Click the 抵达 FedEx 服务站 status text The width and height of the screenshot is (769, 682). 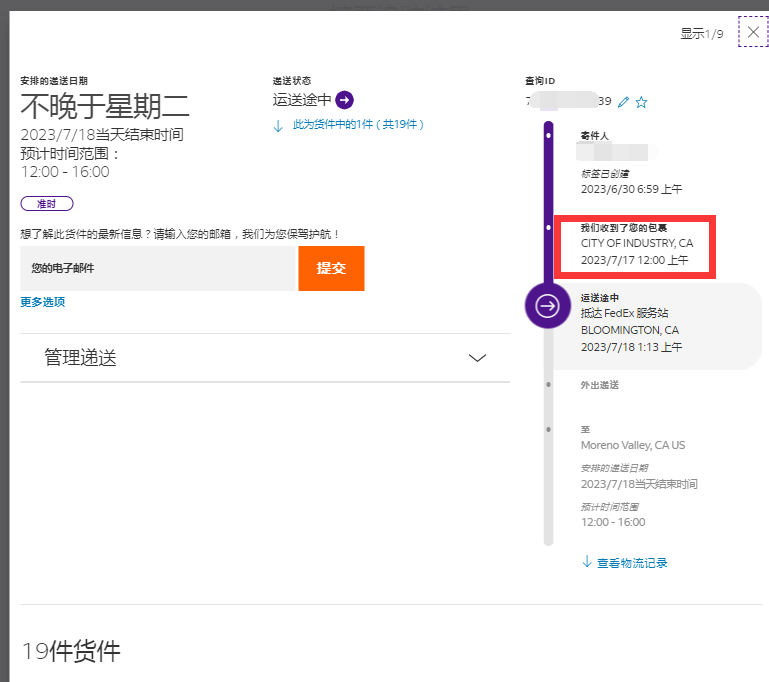[x=624, y=313]
